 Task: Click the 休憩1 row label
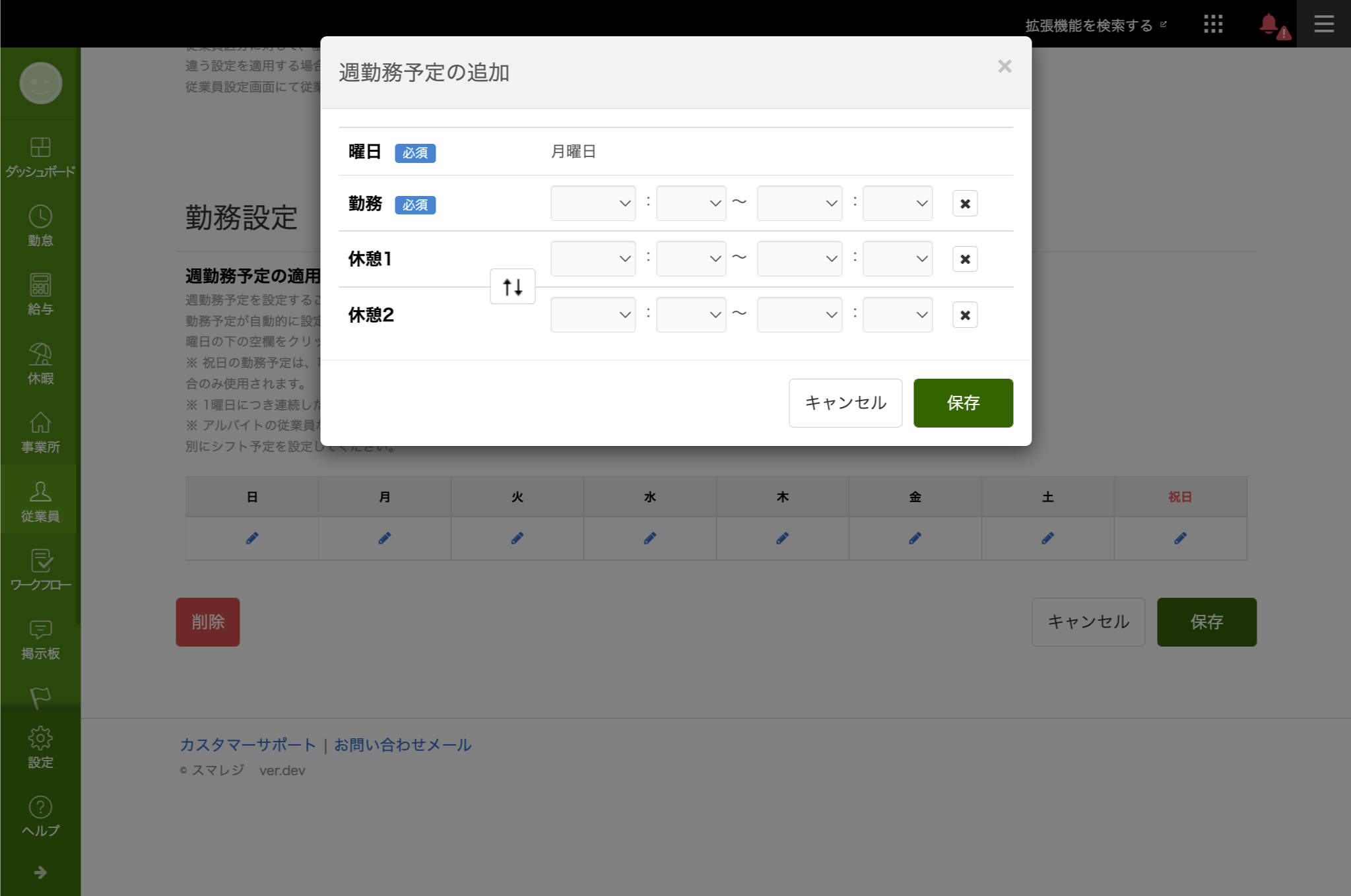(x=370, y=259)
